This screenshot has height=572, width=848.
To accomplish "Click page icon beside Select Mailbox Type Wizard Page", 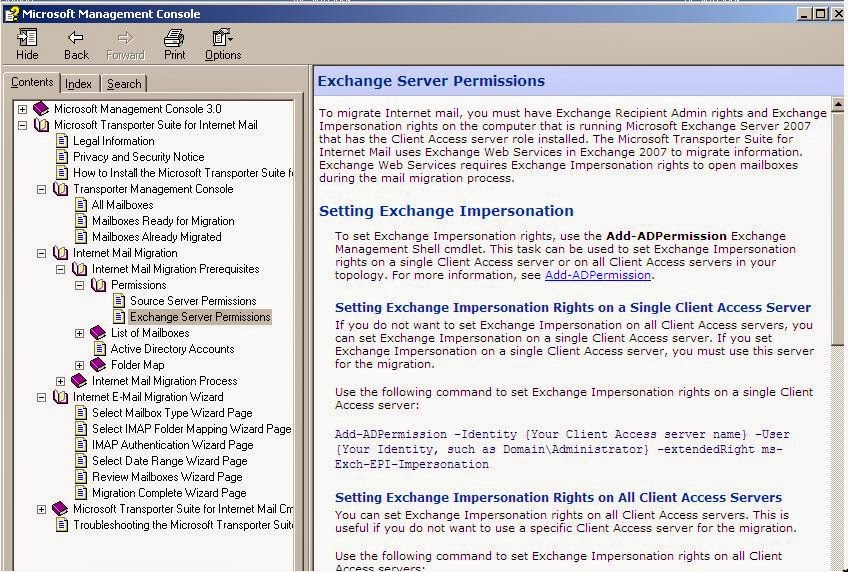I will coord(81,413).
